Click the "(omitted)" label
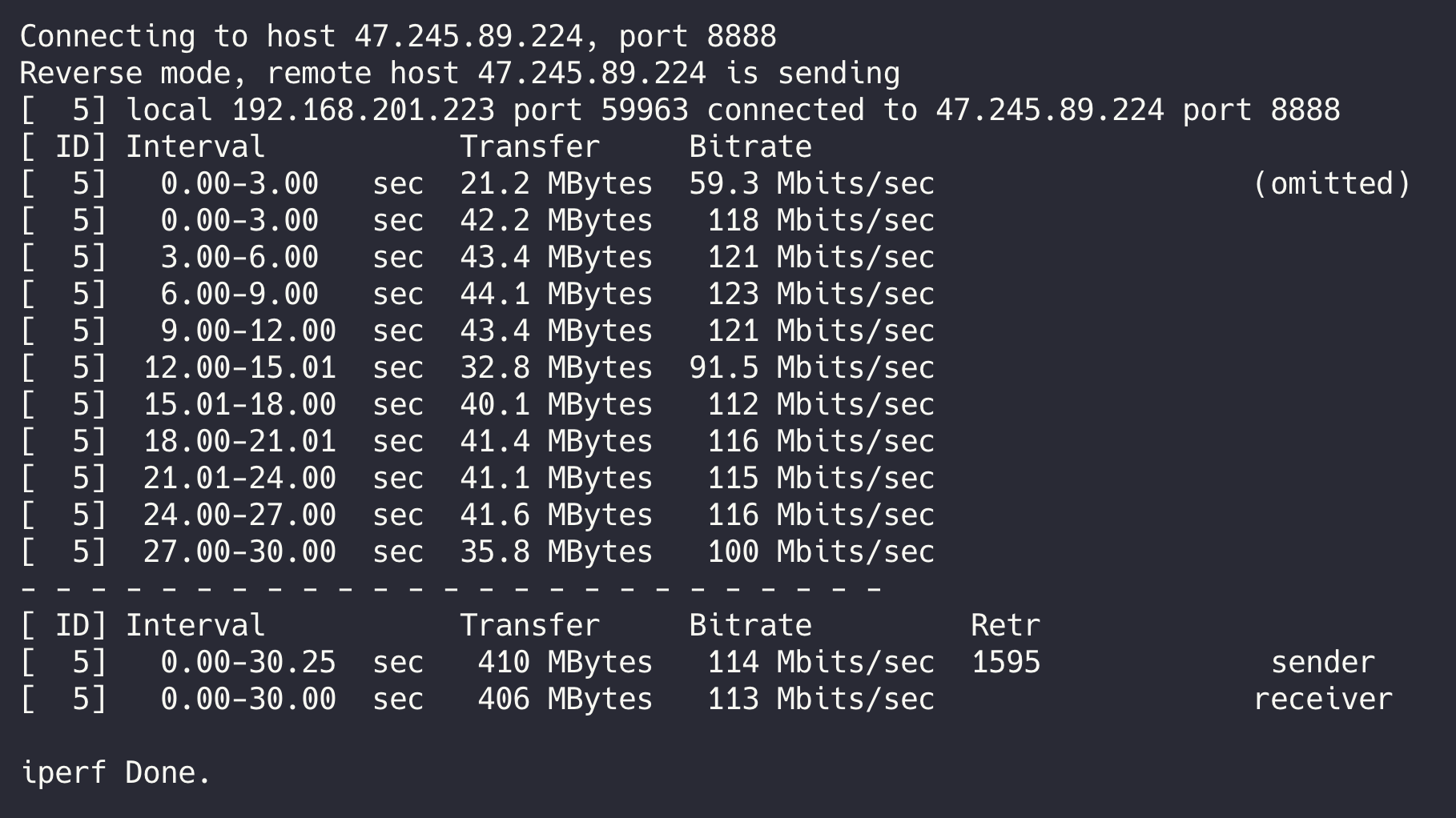 (1332, 184)
